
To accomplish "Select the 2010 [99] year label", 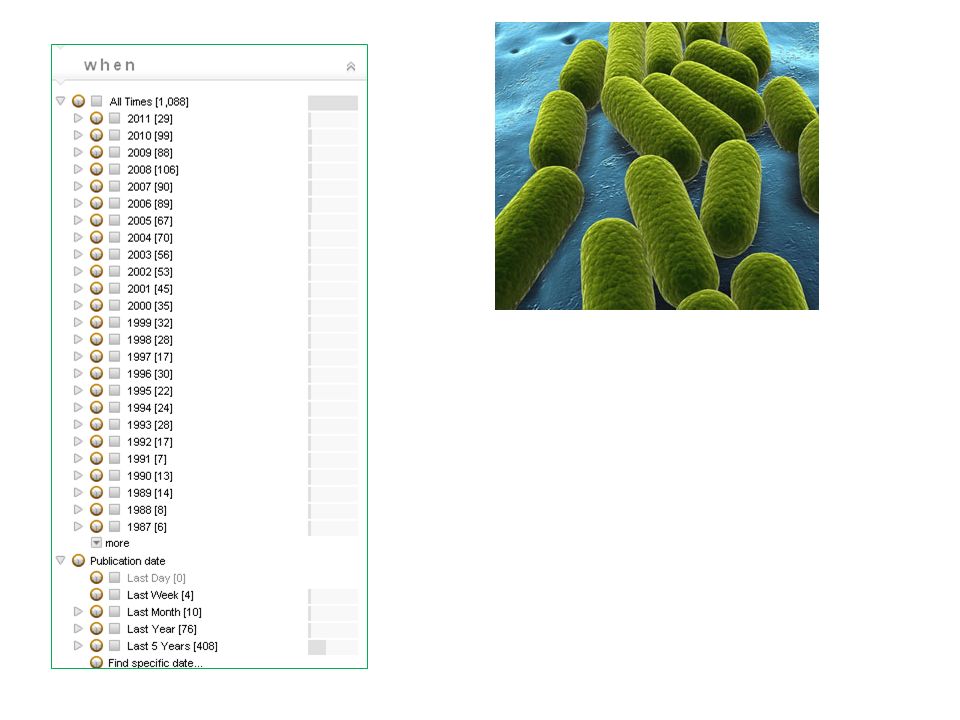I will [150, 135].
